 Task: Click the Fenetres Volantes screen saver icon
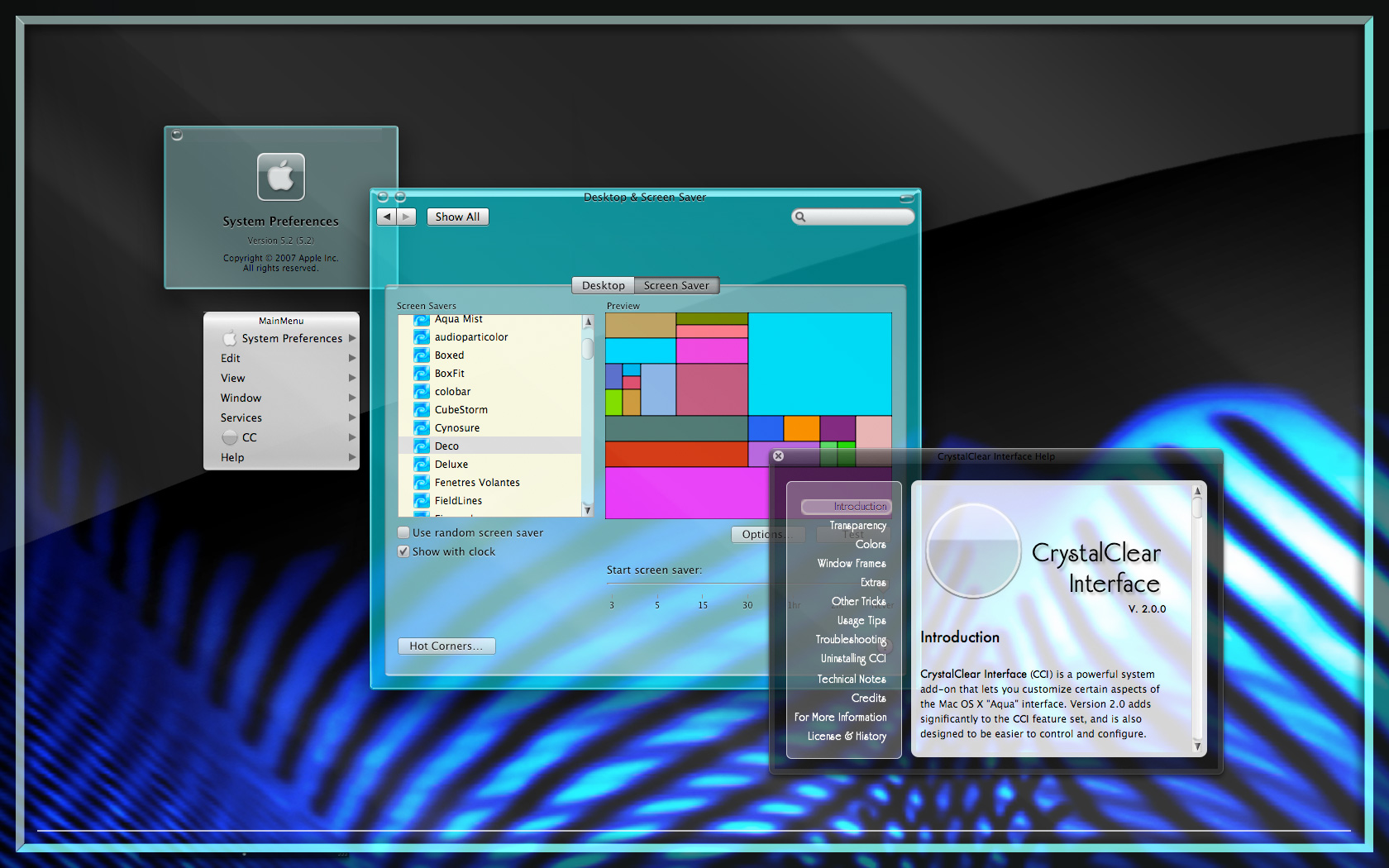coord(422,483)
